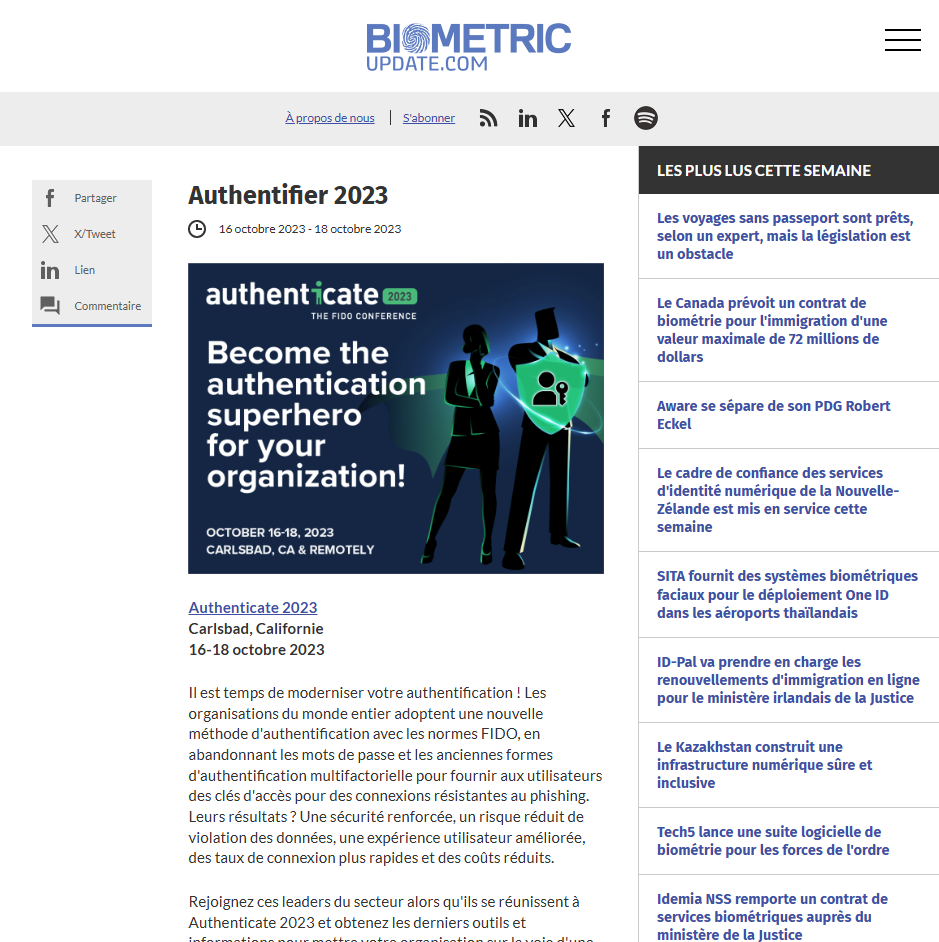Click the Authenticate conference banner image
Image resolution: width=939 pixels, height=942 pixels.
coord(395,418)
